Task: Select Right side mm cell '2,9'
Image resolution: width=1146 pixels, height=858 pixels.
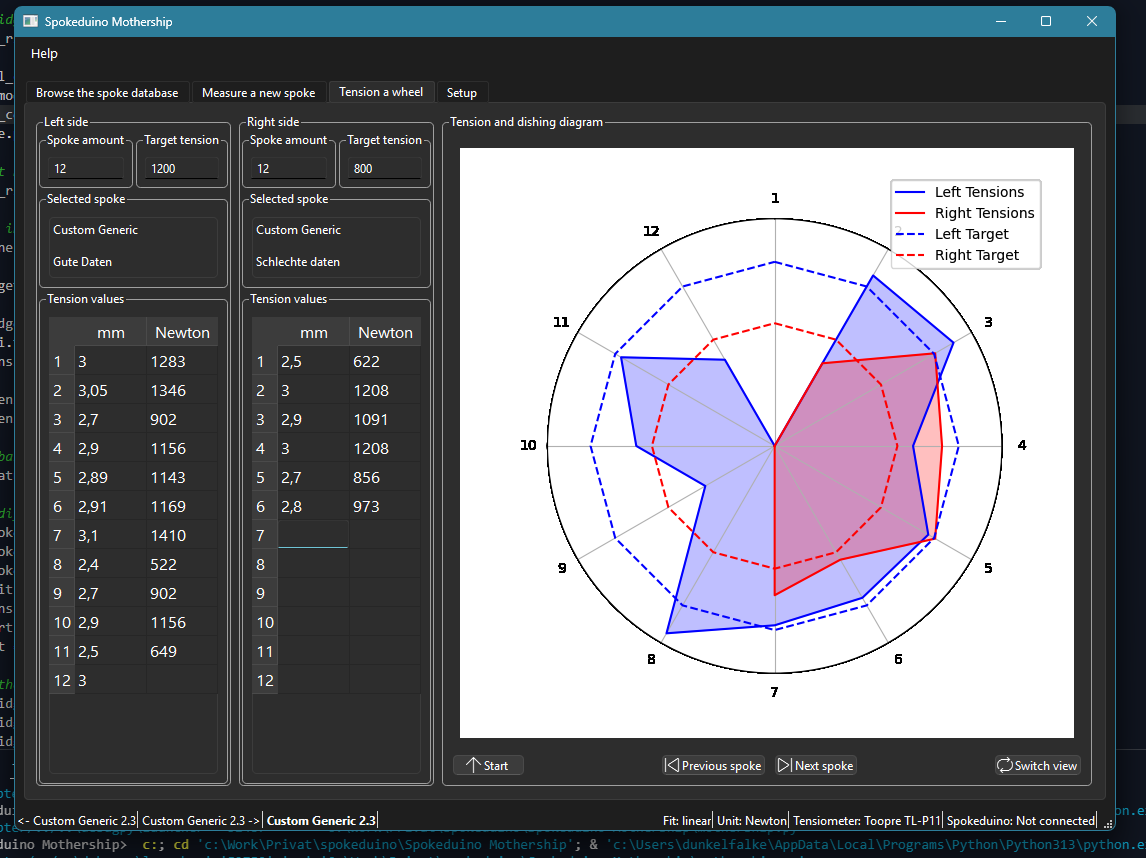Action: tap(314, 419)
